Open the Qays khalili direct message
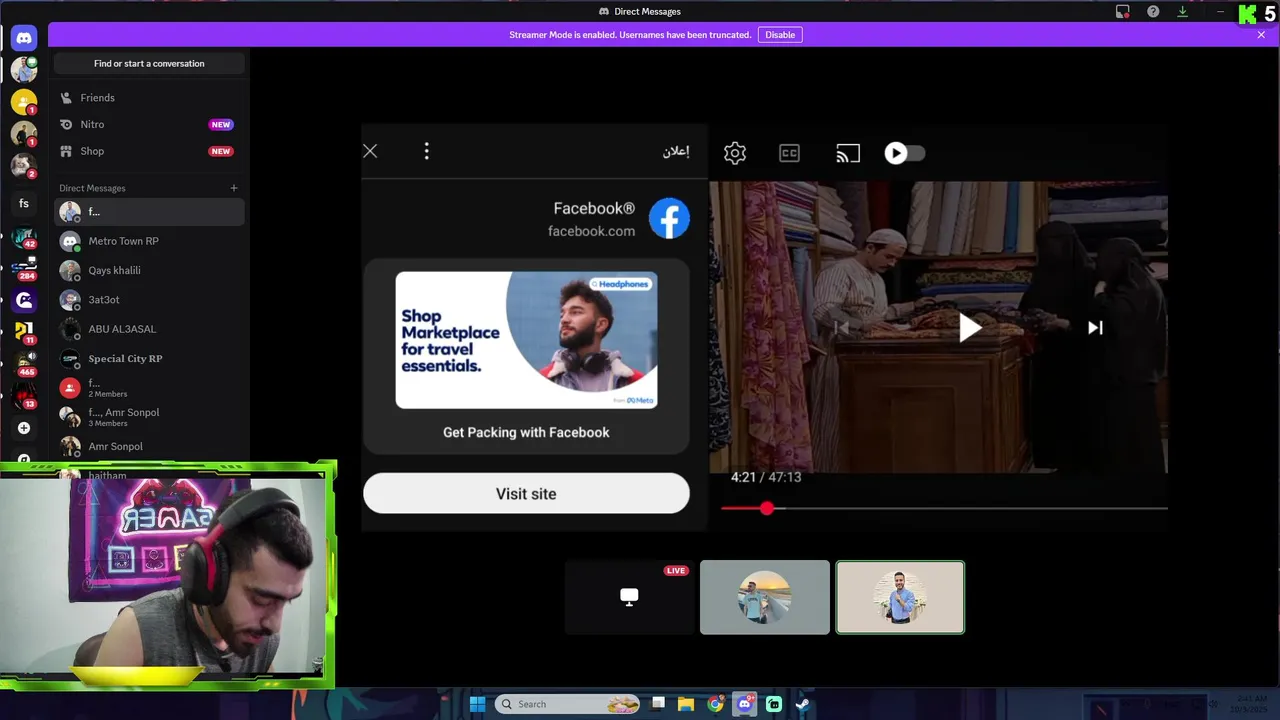The height and width of the screenshot is (720, 1280). point(149,270)
